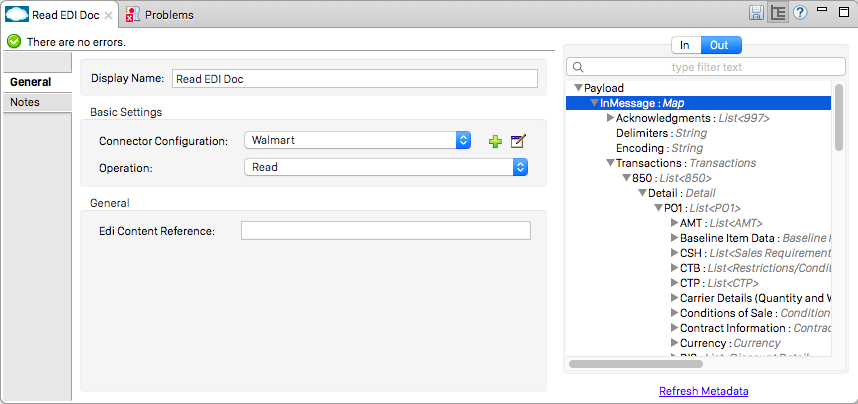The height and width of the screenshot is (404, 858).
Task: Switch metadata view to Out
Action: click(x=719, y=45)
